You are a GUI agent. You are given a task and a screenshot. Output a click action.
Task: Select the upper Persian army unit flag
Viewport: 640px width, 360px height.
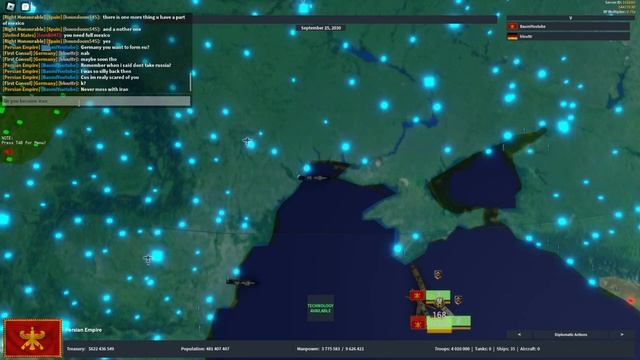tap(418, 296)
